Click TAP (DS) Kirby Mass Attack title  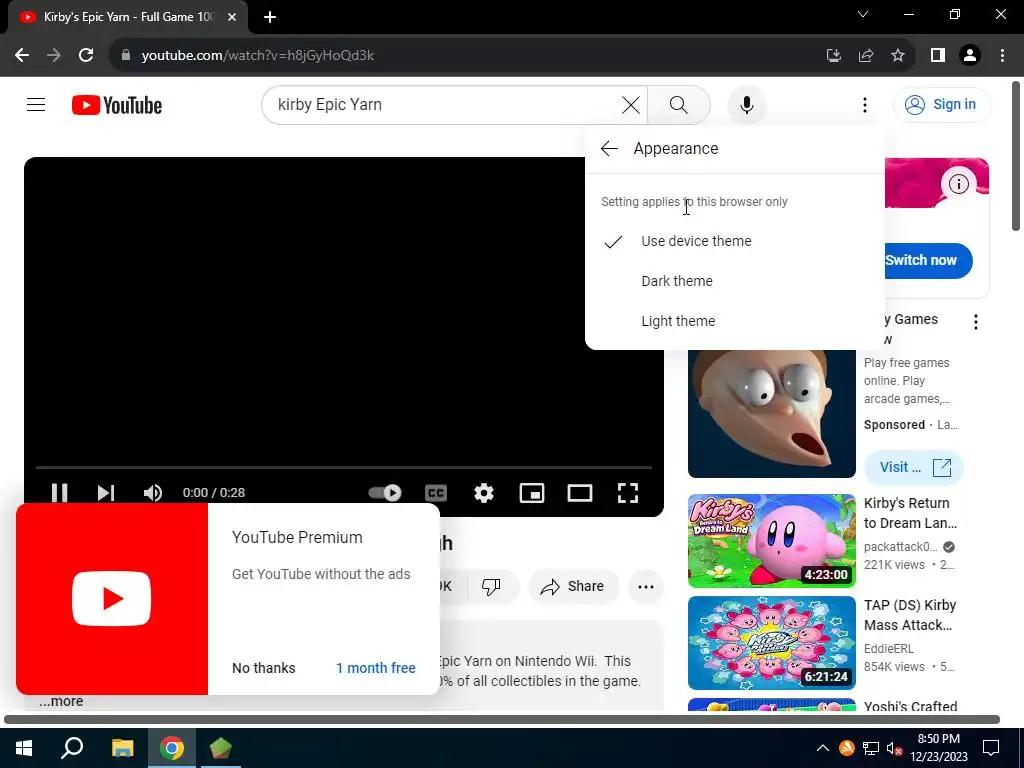[x=910, y=615]
